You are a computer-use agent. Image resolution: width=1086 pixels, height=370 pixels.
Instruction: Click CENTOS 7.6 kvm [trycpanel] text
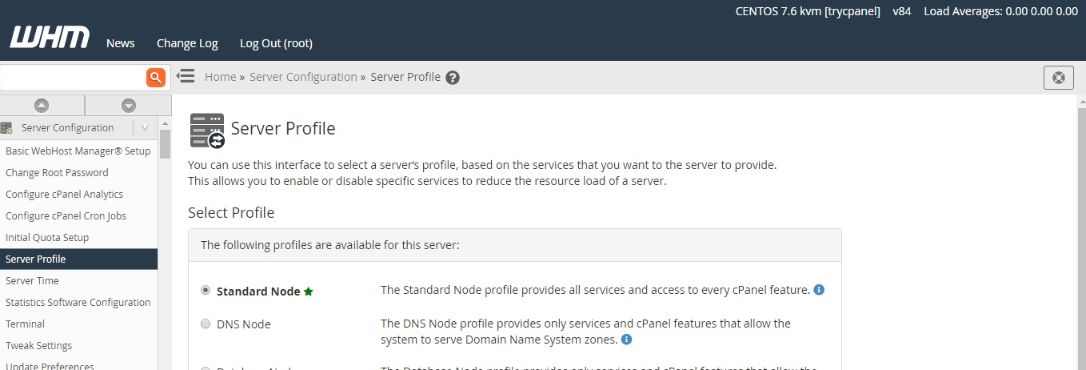(x=808, y=11)
